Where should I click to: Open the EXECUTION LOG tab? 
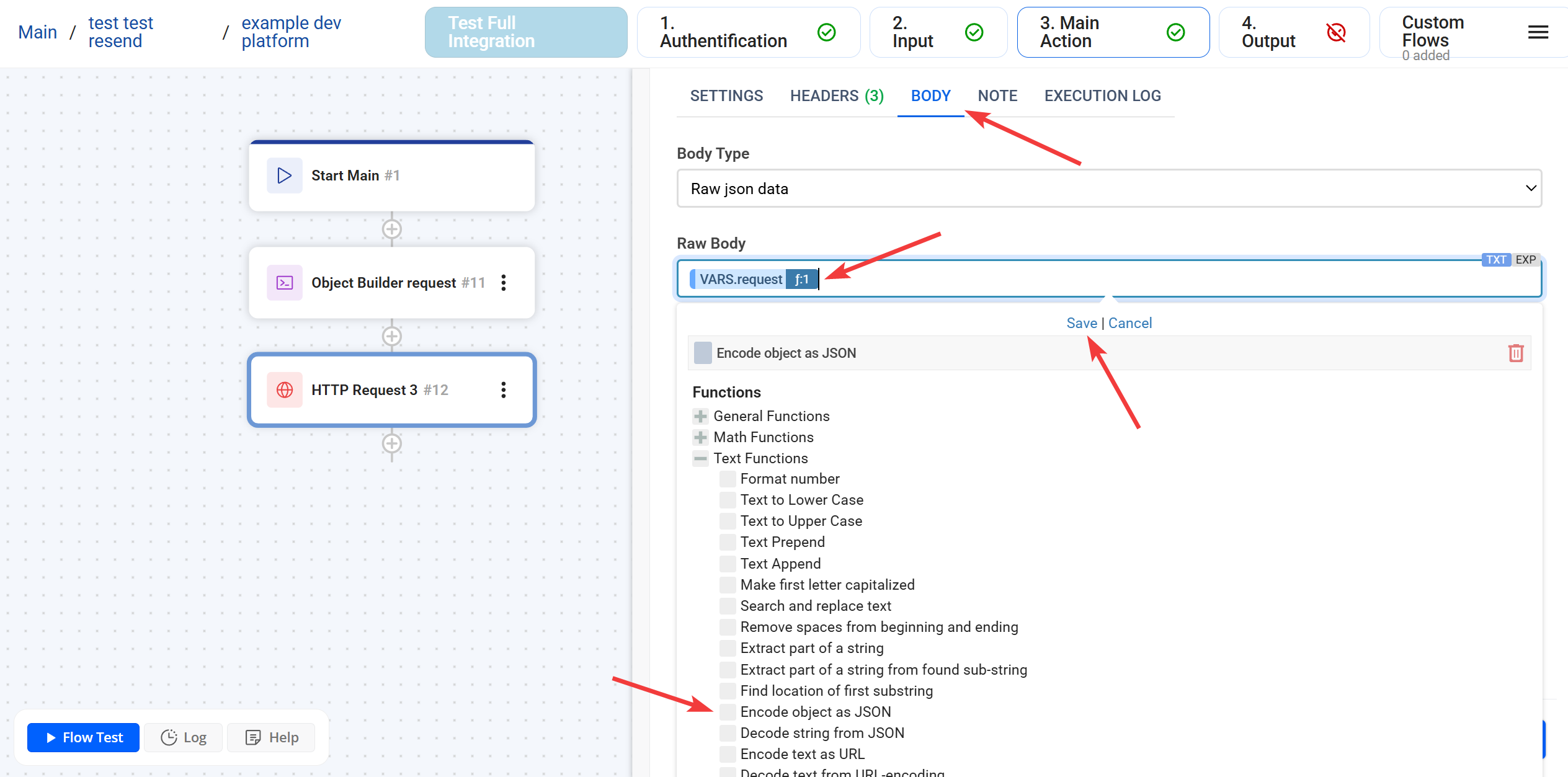pos(1102,96)
